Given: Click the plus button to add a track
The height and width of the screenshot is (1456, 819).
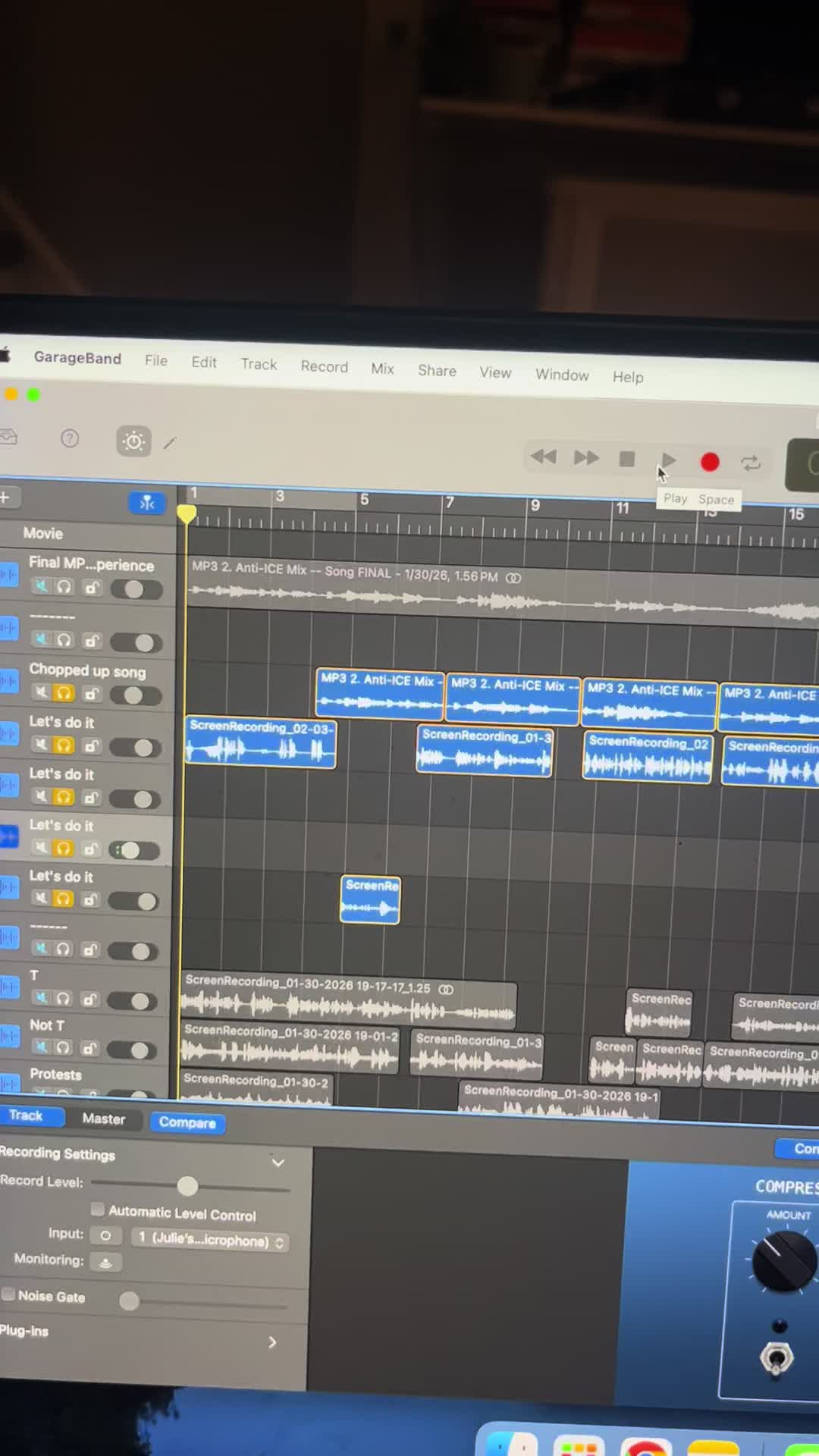Looking at the screenshot, I should (5, 497).
